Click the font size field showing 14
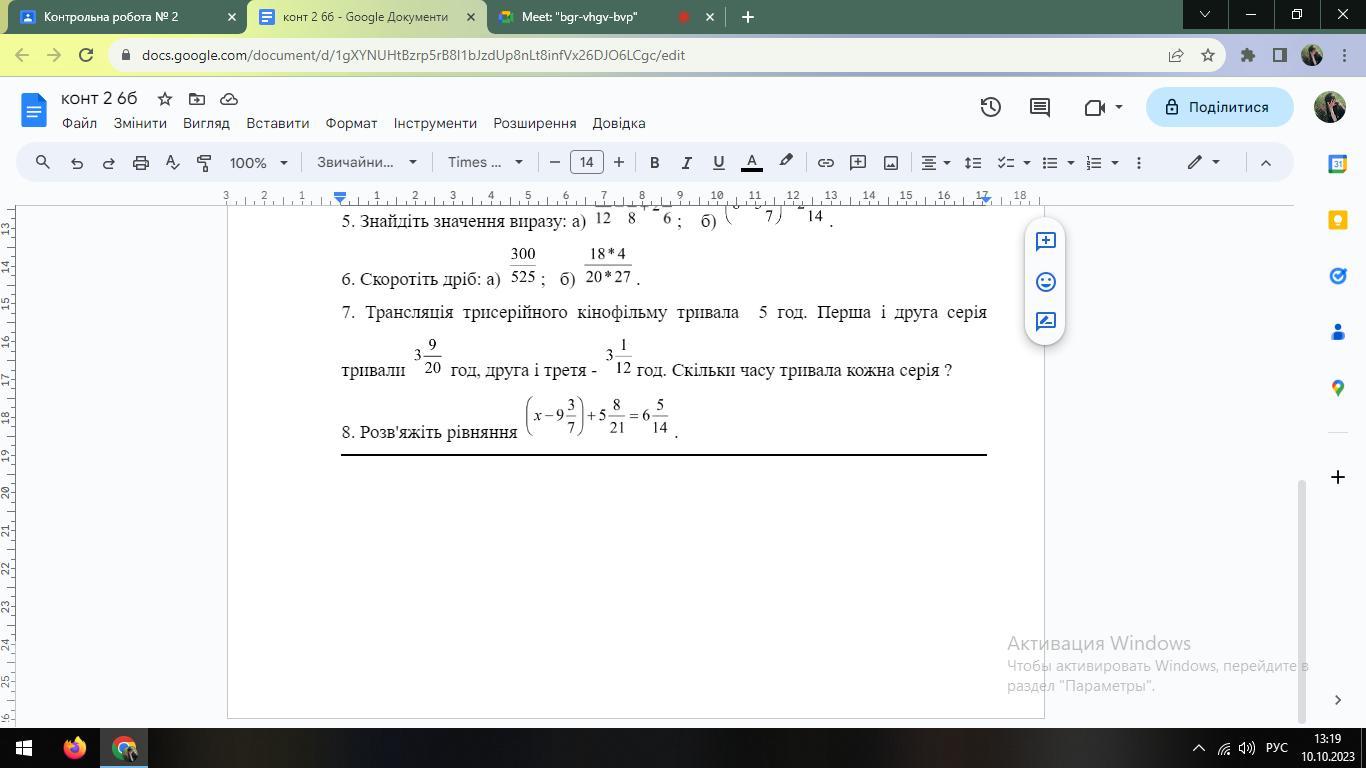Image resolution: width=1366 pixels, height=768 pixels. (586, 163)
